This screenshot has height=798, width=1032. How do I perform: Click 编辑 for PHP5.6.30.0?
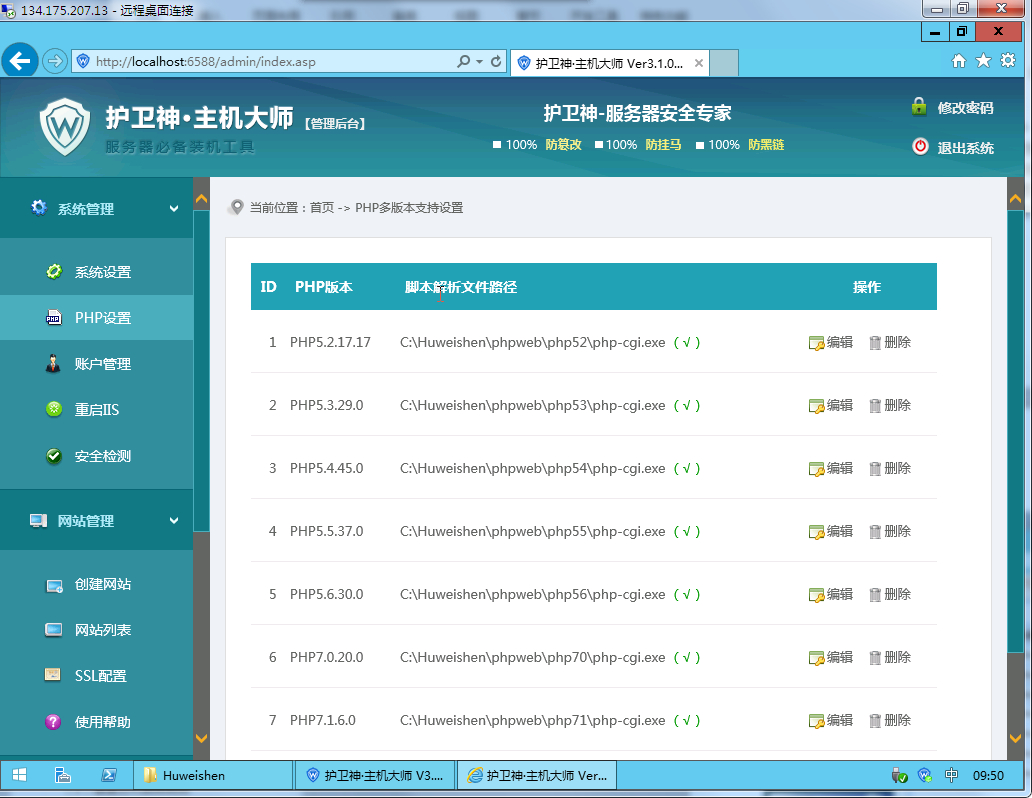(x=840, y=594)
